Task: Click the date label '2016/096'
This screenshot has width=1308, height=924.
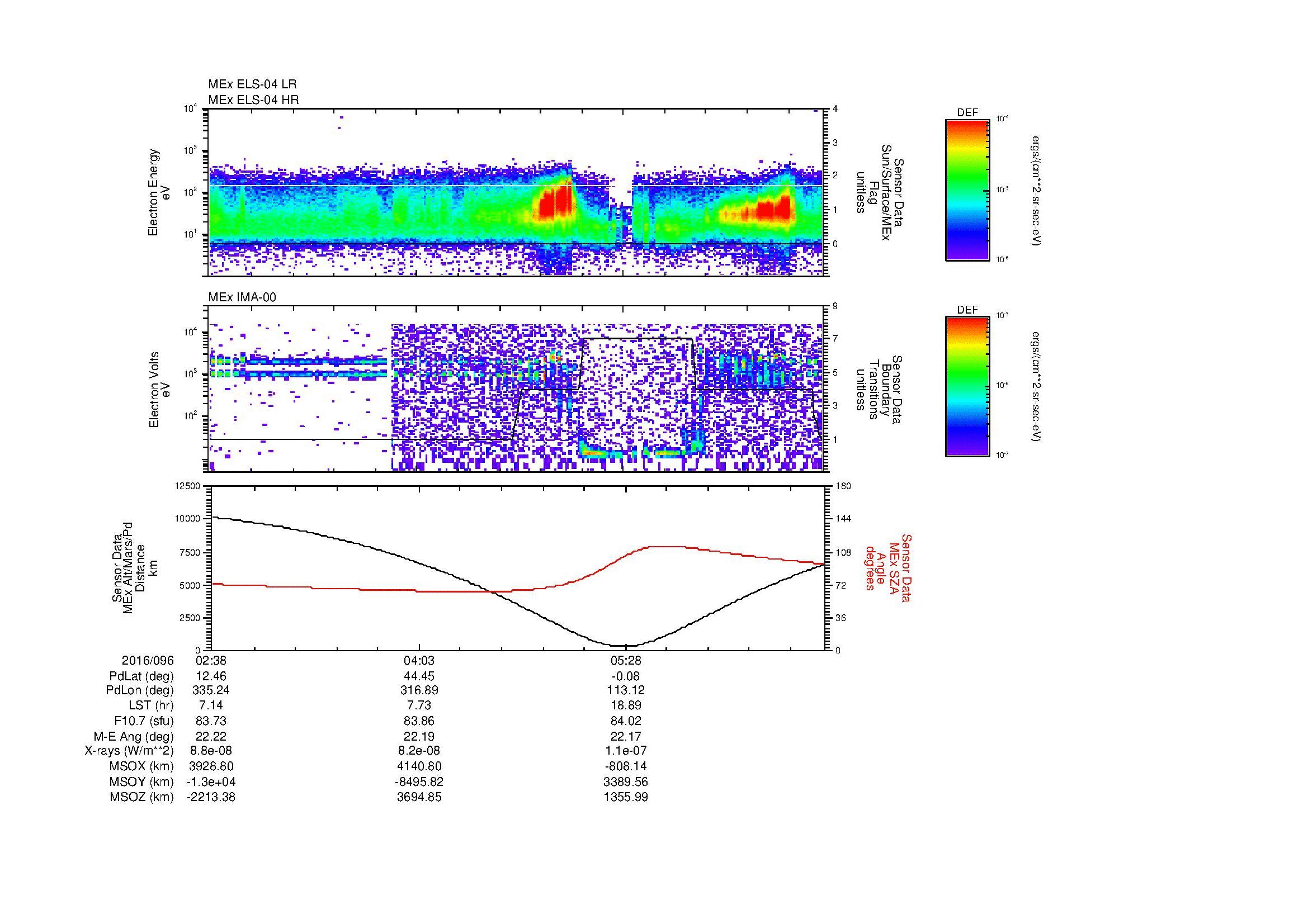Action: [148, 660]
